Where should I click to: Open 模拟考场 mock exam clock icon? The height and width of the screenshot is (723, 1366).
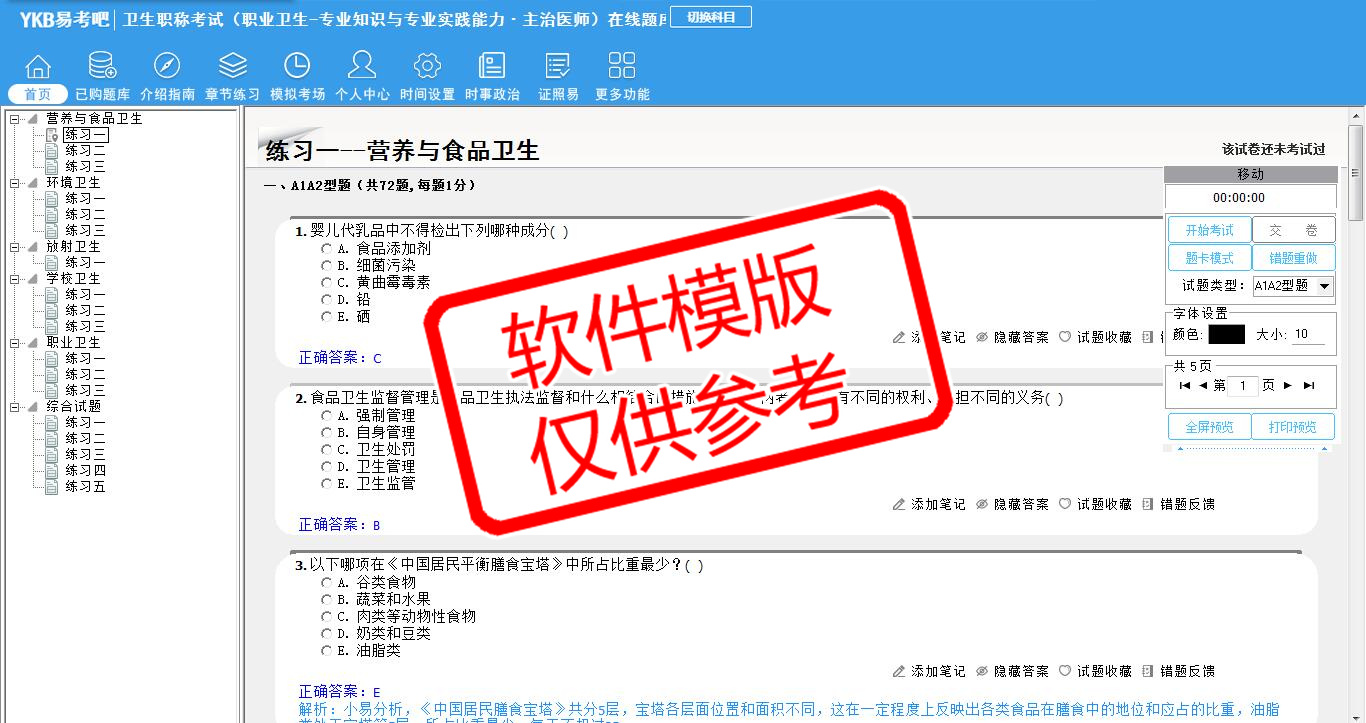click(297, 67)
